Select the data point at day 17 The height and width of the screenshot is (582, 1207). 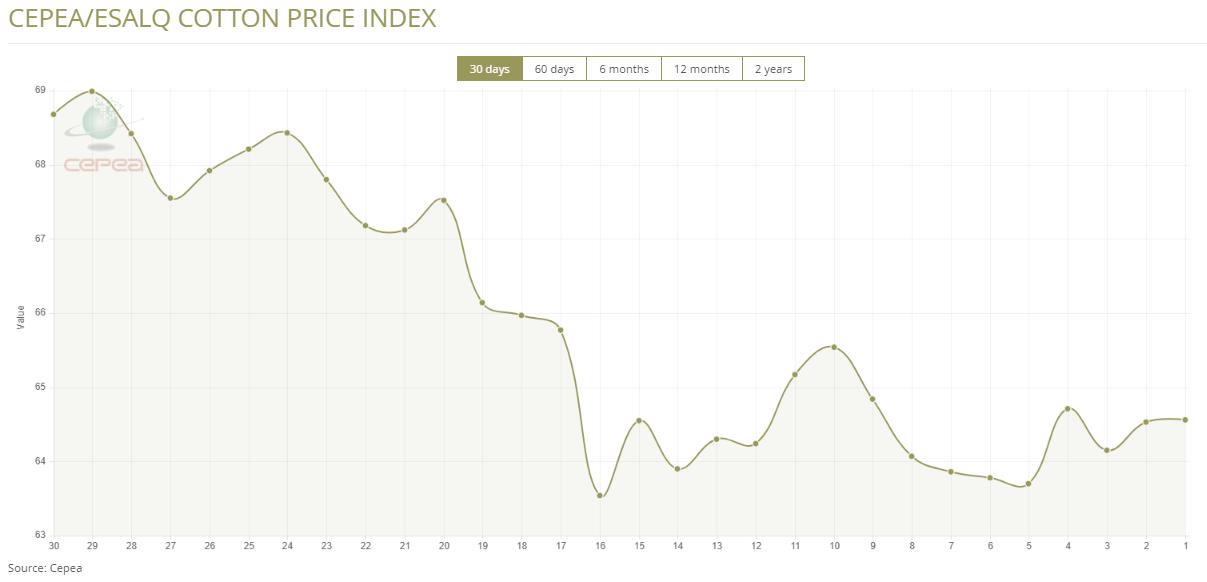pos(560,330)
